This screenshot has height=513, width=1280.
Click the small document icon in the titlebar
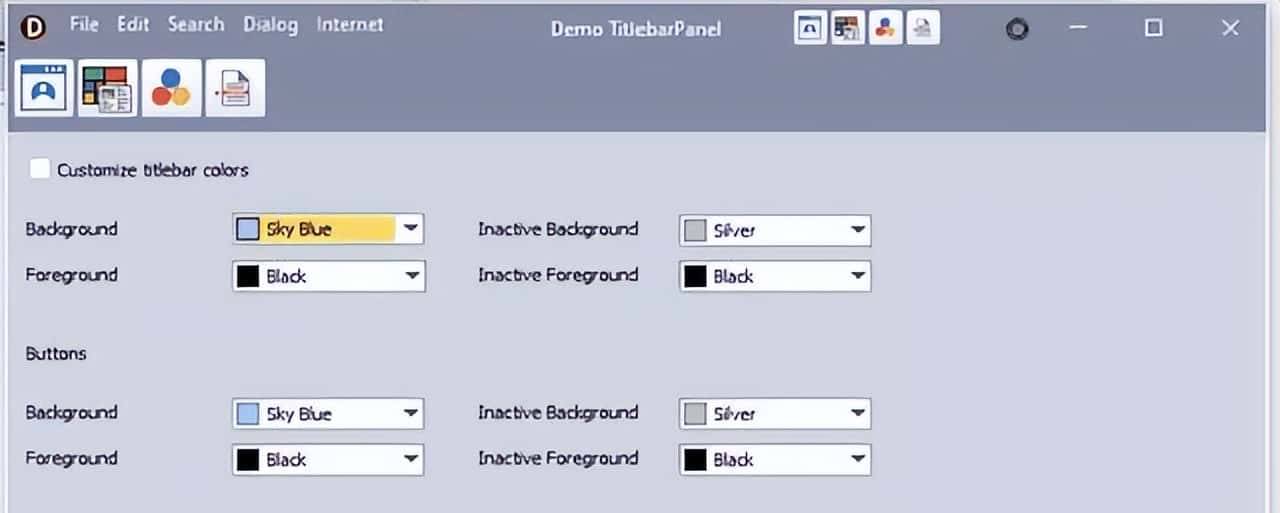(x=922, y=29)
